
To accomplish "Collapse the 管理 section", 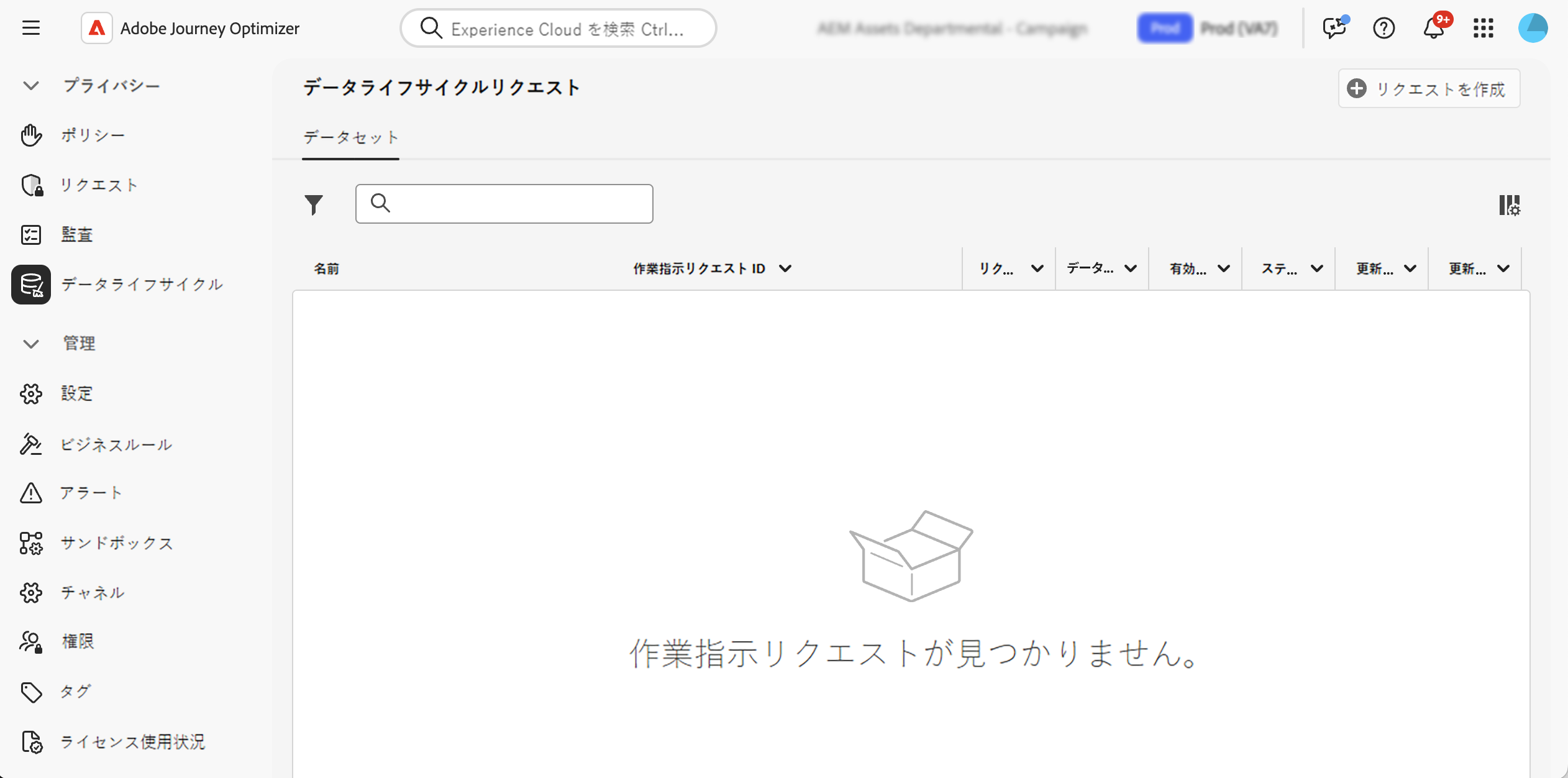I will 31,344.
